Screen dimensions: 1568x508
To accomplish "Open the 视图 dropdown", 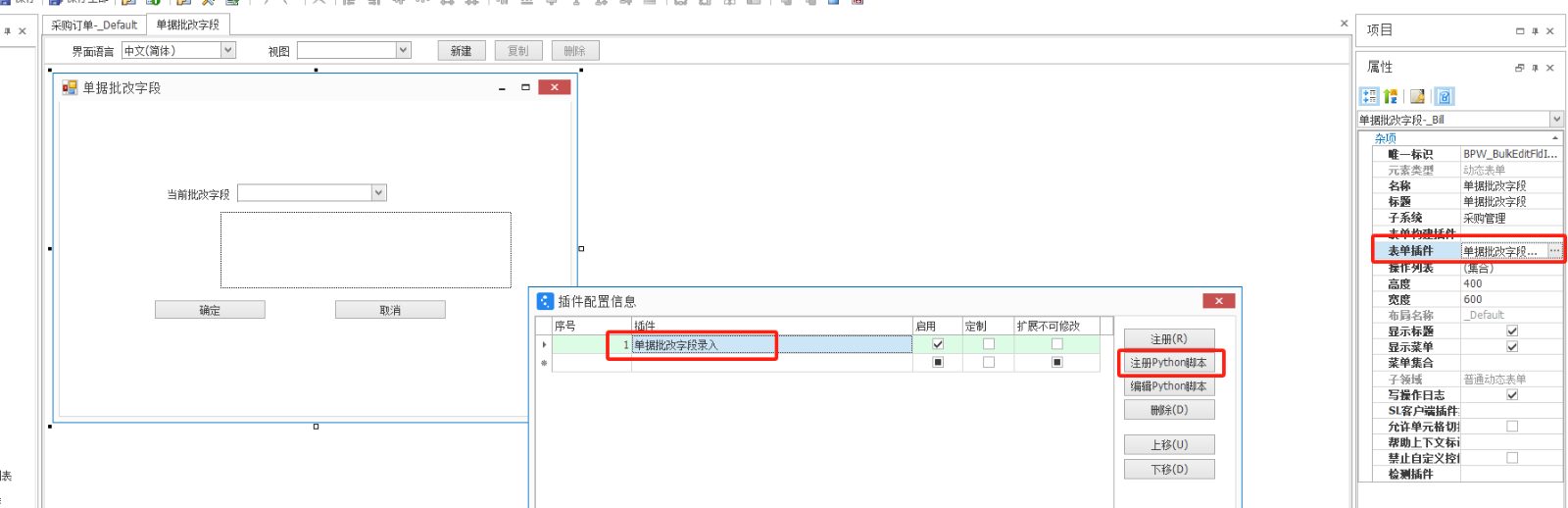I will [x=403, y=50].
